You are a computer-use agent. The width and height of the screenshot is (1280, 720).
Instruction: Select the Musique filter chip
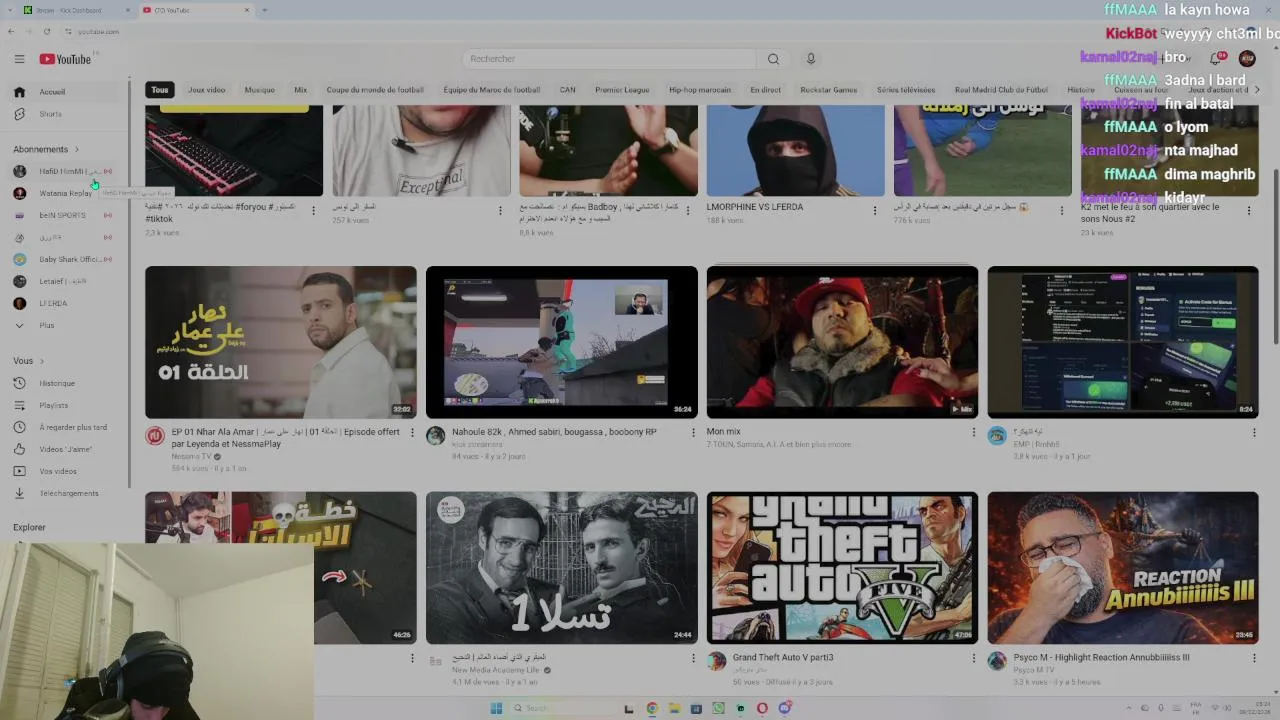(260, 90)
